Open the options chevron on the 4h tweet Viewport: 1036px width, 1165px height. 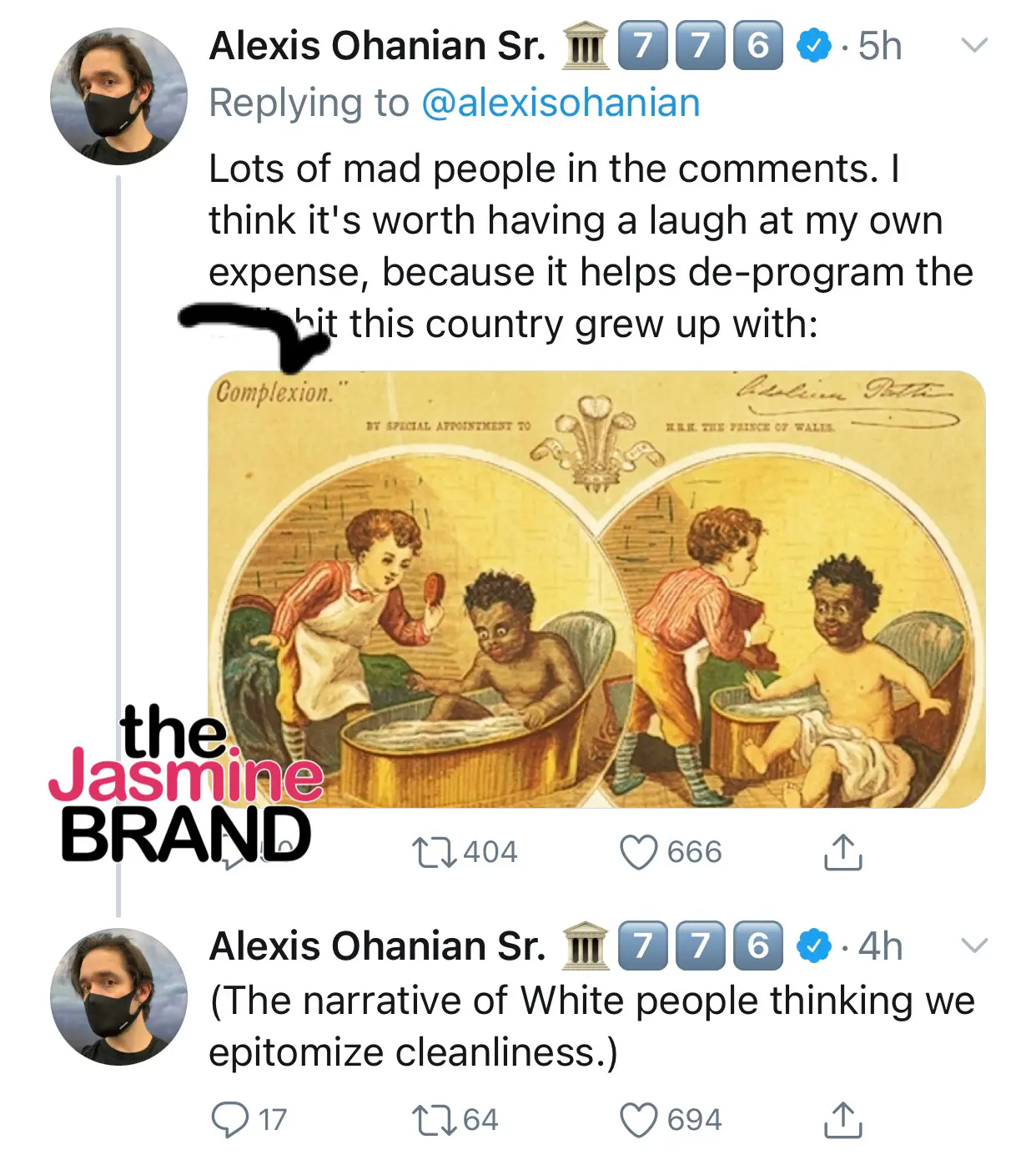pyautogui.click(x=973, y=945)
